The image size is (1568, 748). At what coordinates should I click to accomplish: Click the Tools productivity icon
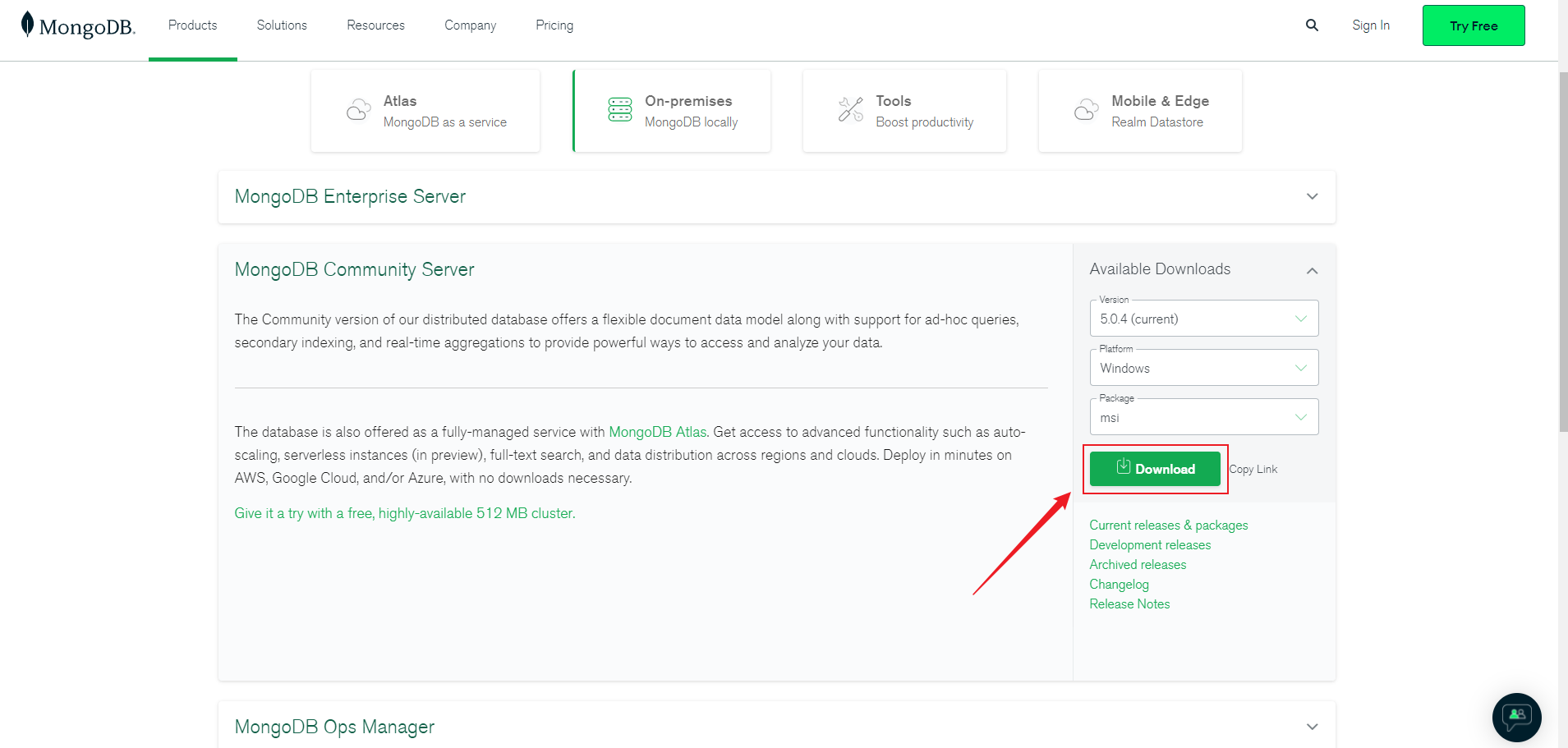tap(850, 109)
